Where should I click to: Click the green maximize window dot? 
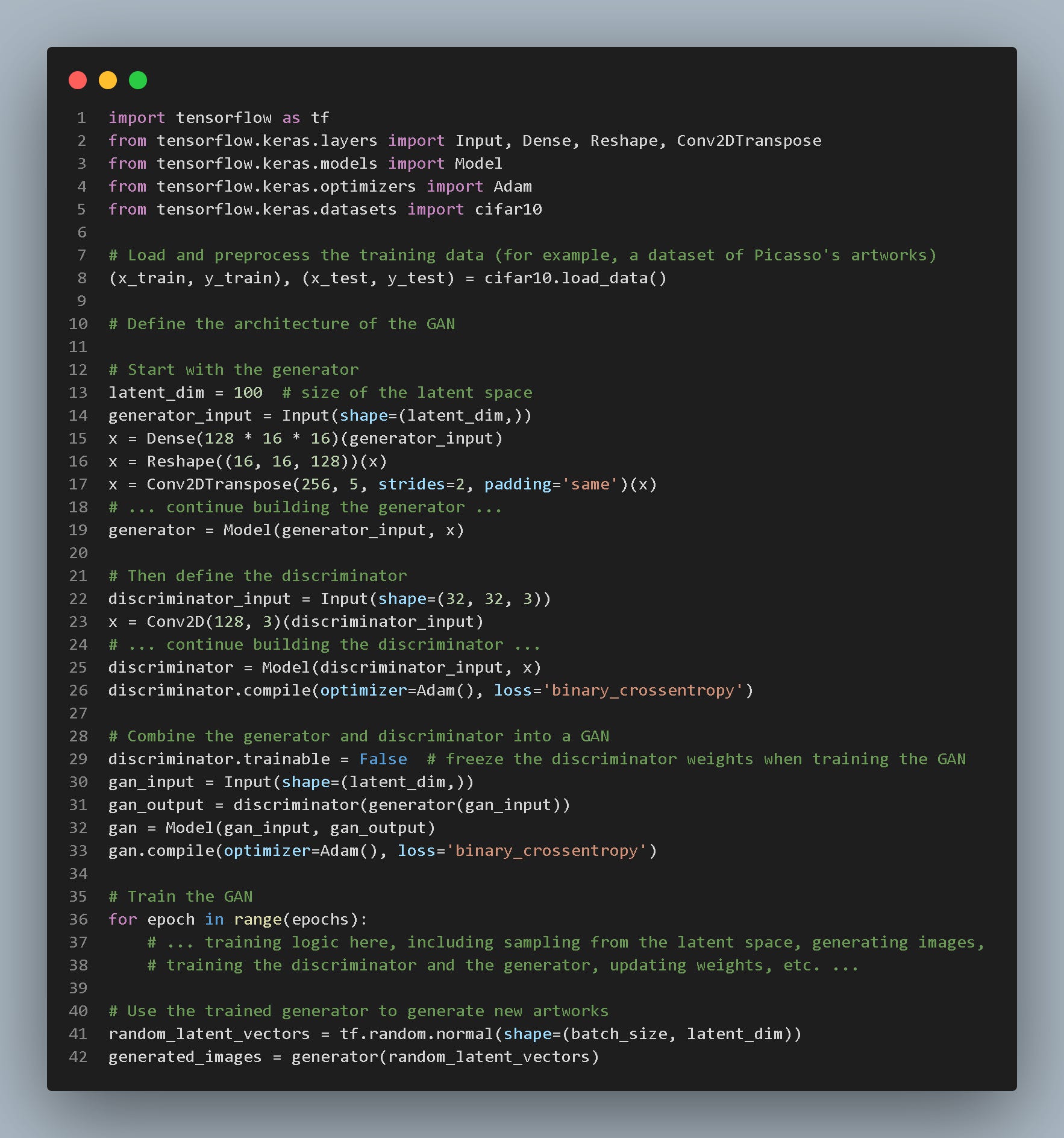coord(138,80)
